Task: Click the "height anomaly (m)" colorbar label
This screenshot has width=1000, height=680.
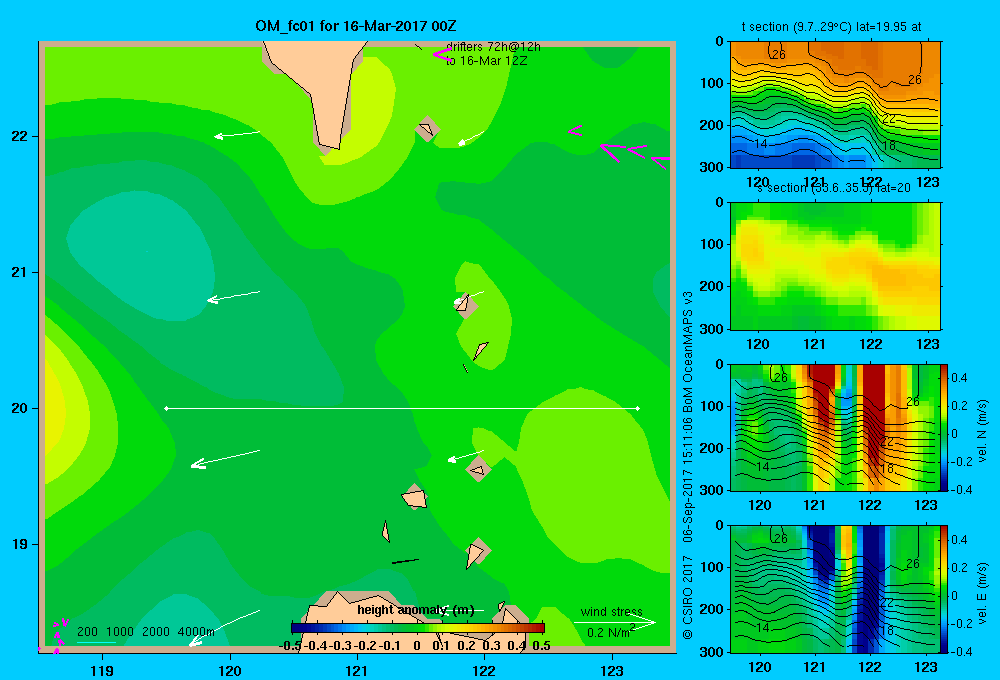Action: click(416, 610)
